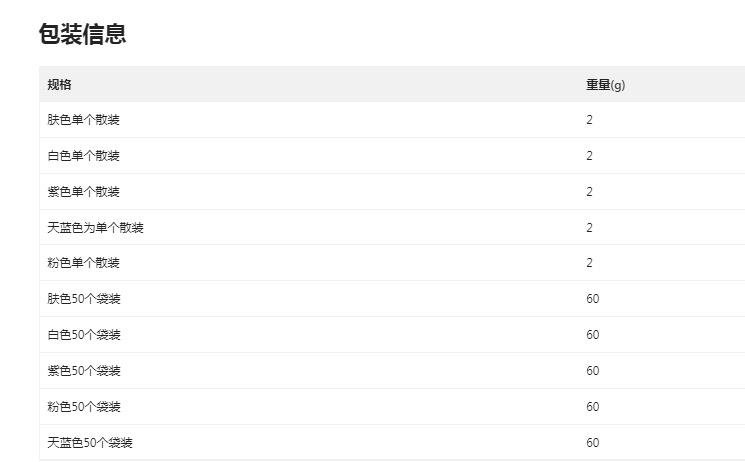This screenshot has width=745, height=462.
Task: Click the 粉色50个袋装 row label
Action: point(84,407)
